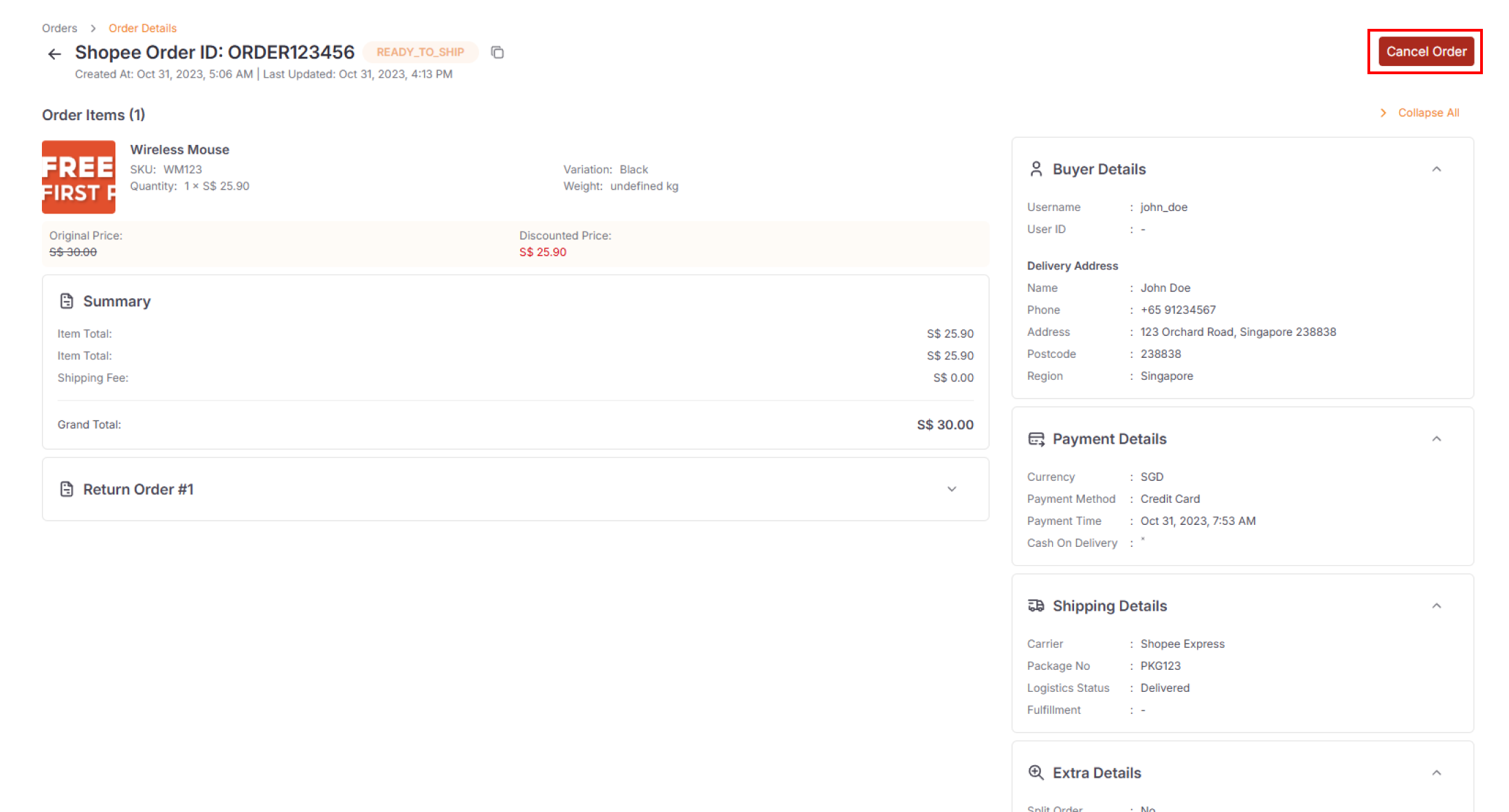Click the chevron next to Collapse All

[x=1383, y=113]
